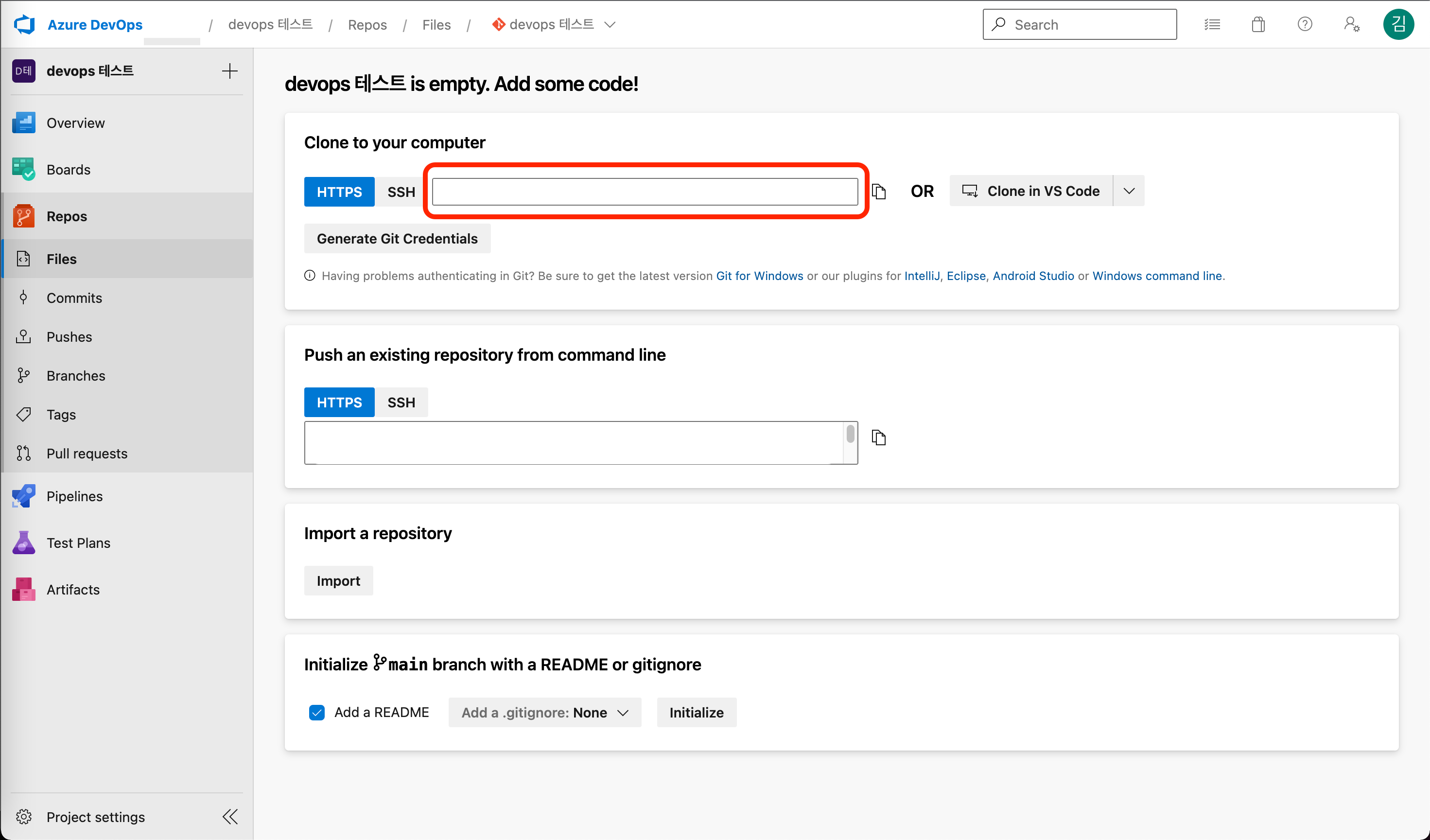Select SSH in the Push section
The height and width of the screenshot is (840, 1430).
point(401,402)
